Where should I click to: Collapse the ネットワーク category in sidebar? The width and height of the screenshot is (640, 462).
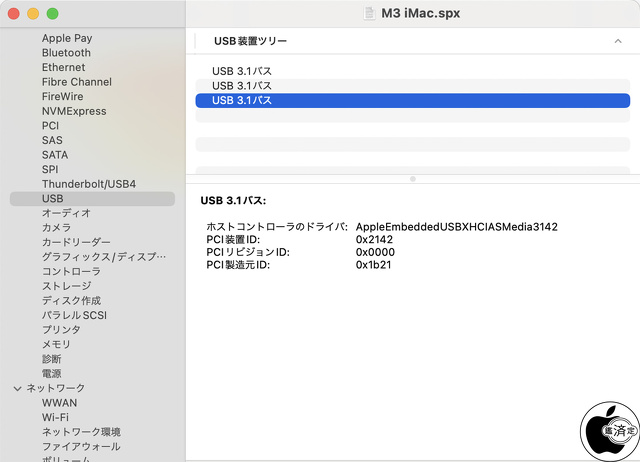pos(17,388)
